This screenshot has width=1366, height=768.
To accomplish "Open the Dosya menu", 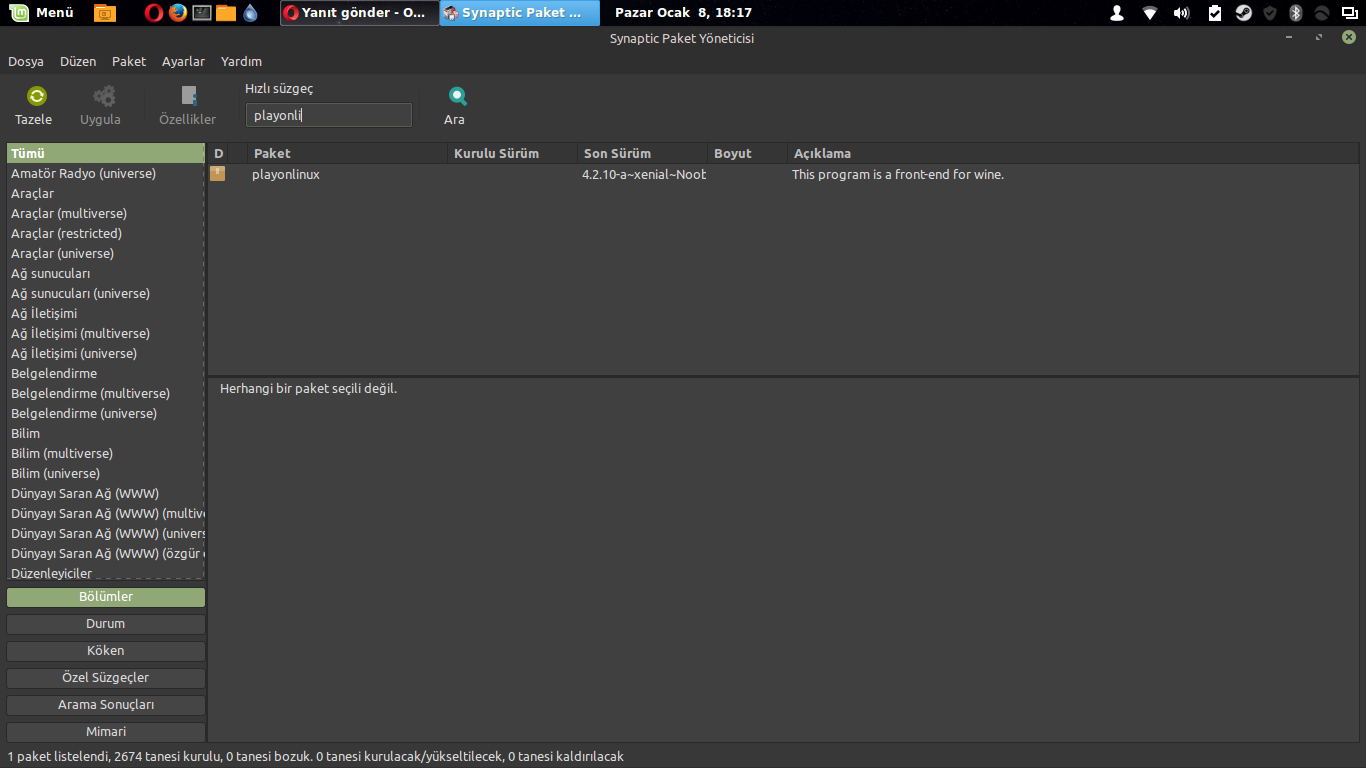I will click(x=26, y=61).
